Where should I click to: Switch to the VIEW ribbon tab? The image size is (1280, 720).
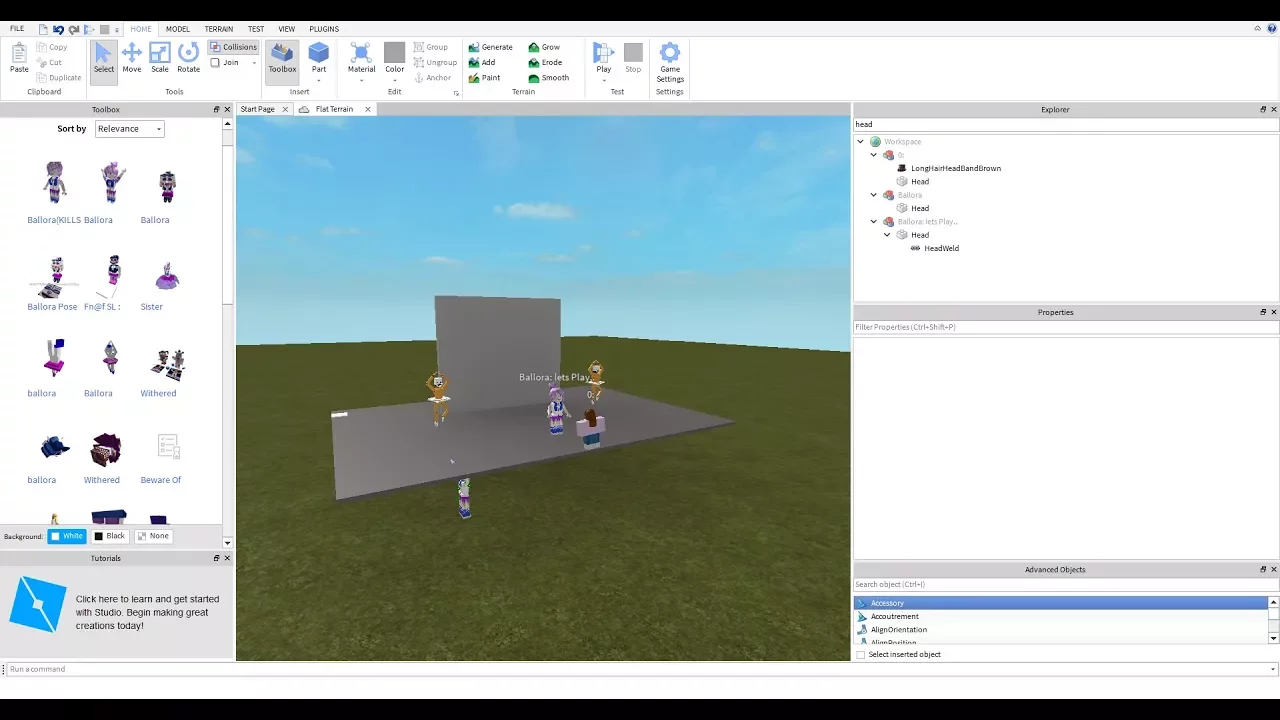tap(287, 29)
